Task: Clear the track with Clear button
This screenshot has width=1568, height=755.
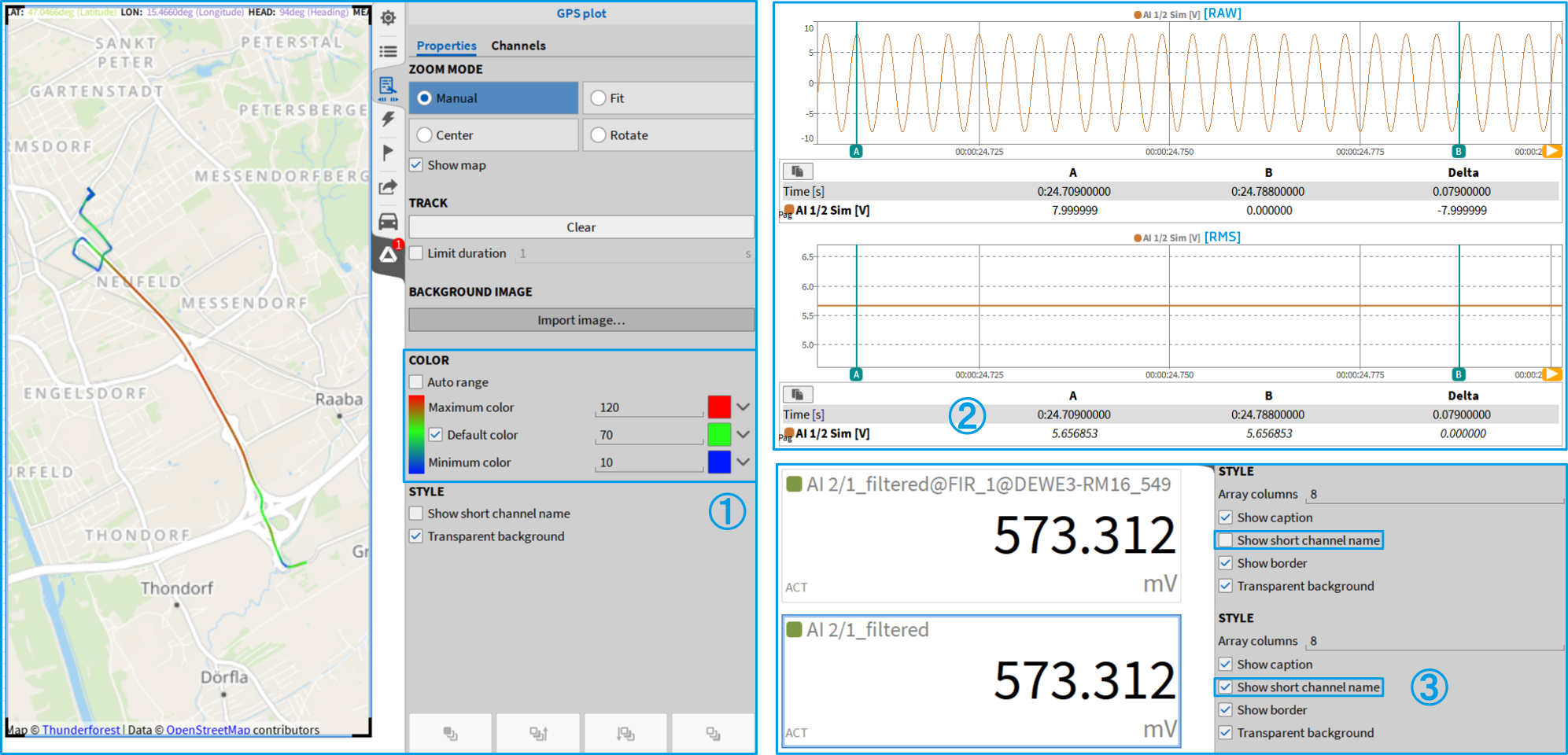Action: [x=581, y=227]
